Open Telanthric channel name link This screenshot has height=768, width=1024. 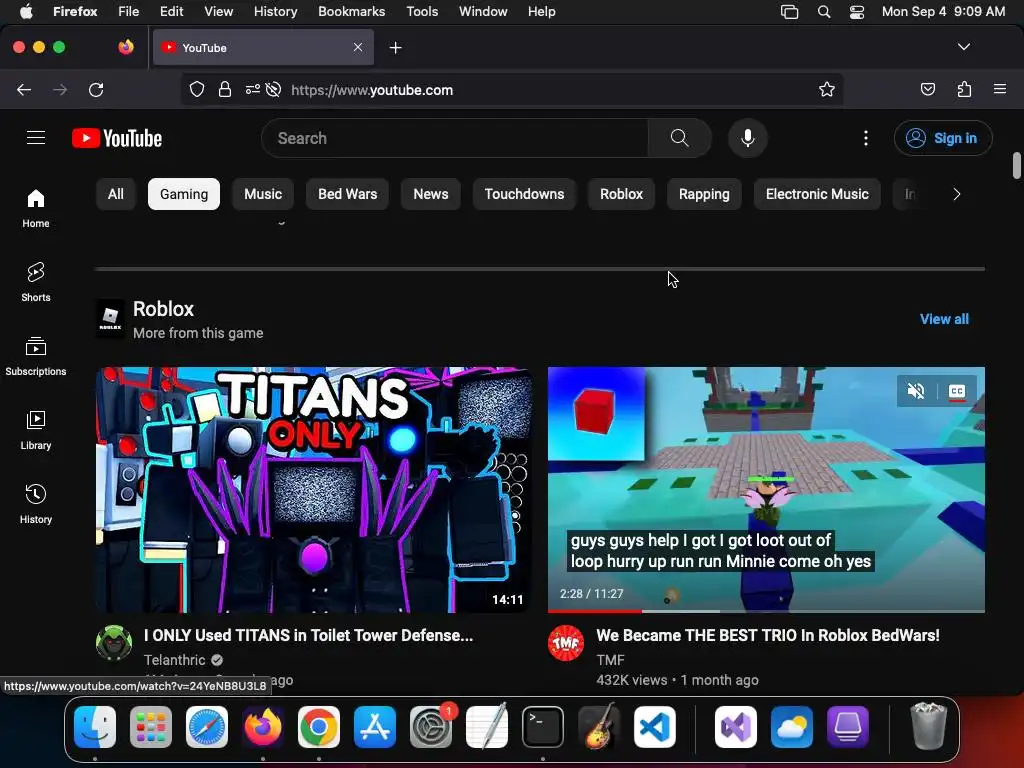click(175, 660)
